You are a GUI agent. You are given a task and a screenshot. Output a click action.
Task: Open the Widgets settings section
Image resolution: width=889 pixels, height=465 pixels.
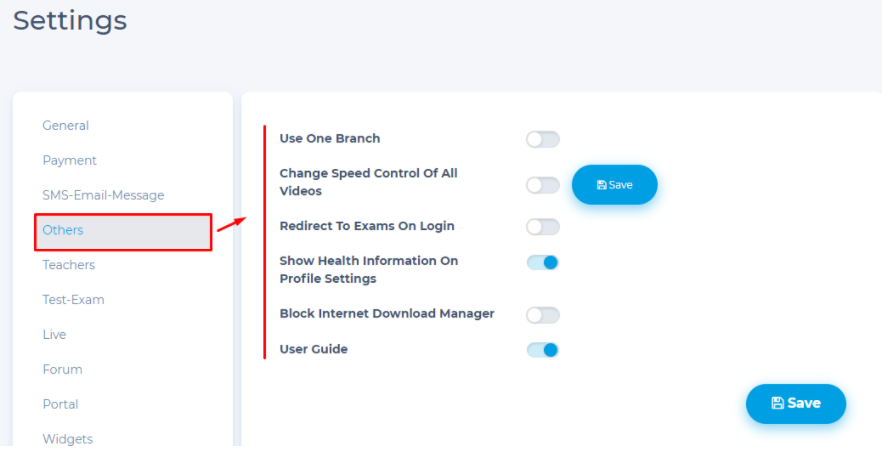tap(67, 439)
